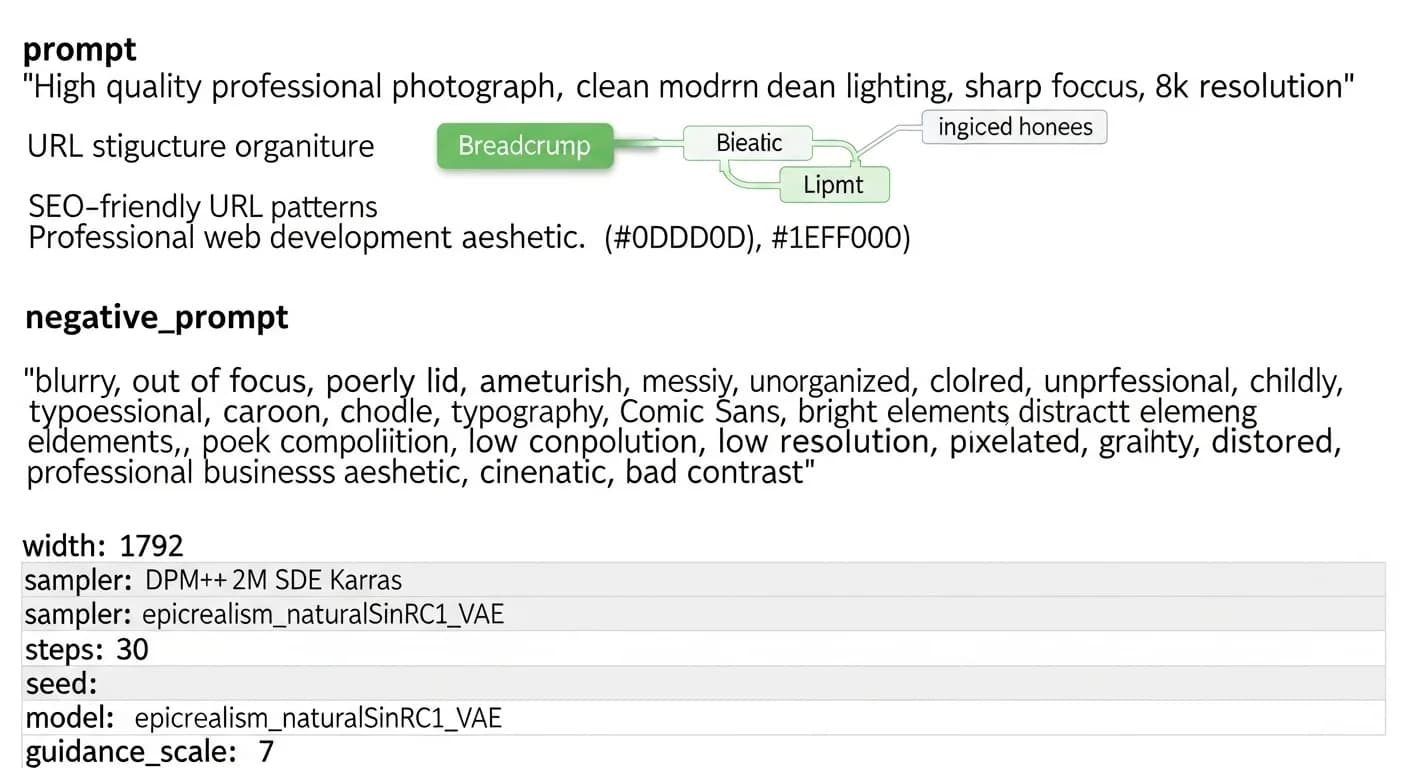Click the 'Professional web development aeshetic' text

tap(306, 239)
